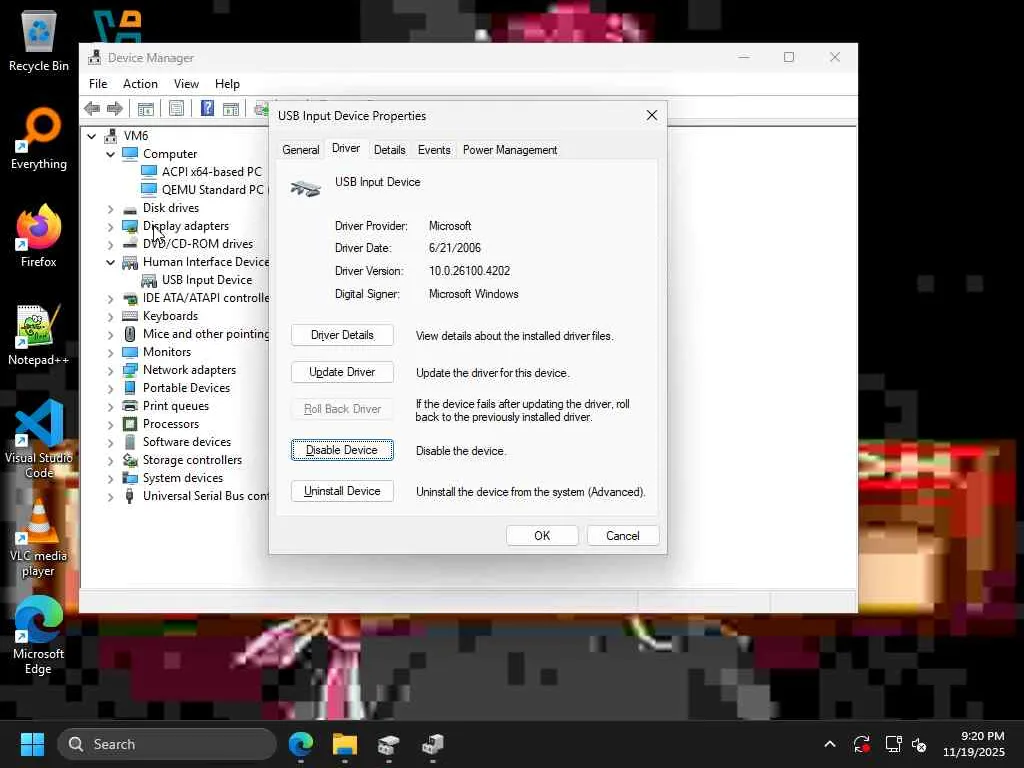
Task: Click the taskbar Search box
Action: click(167, 744)
